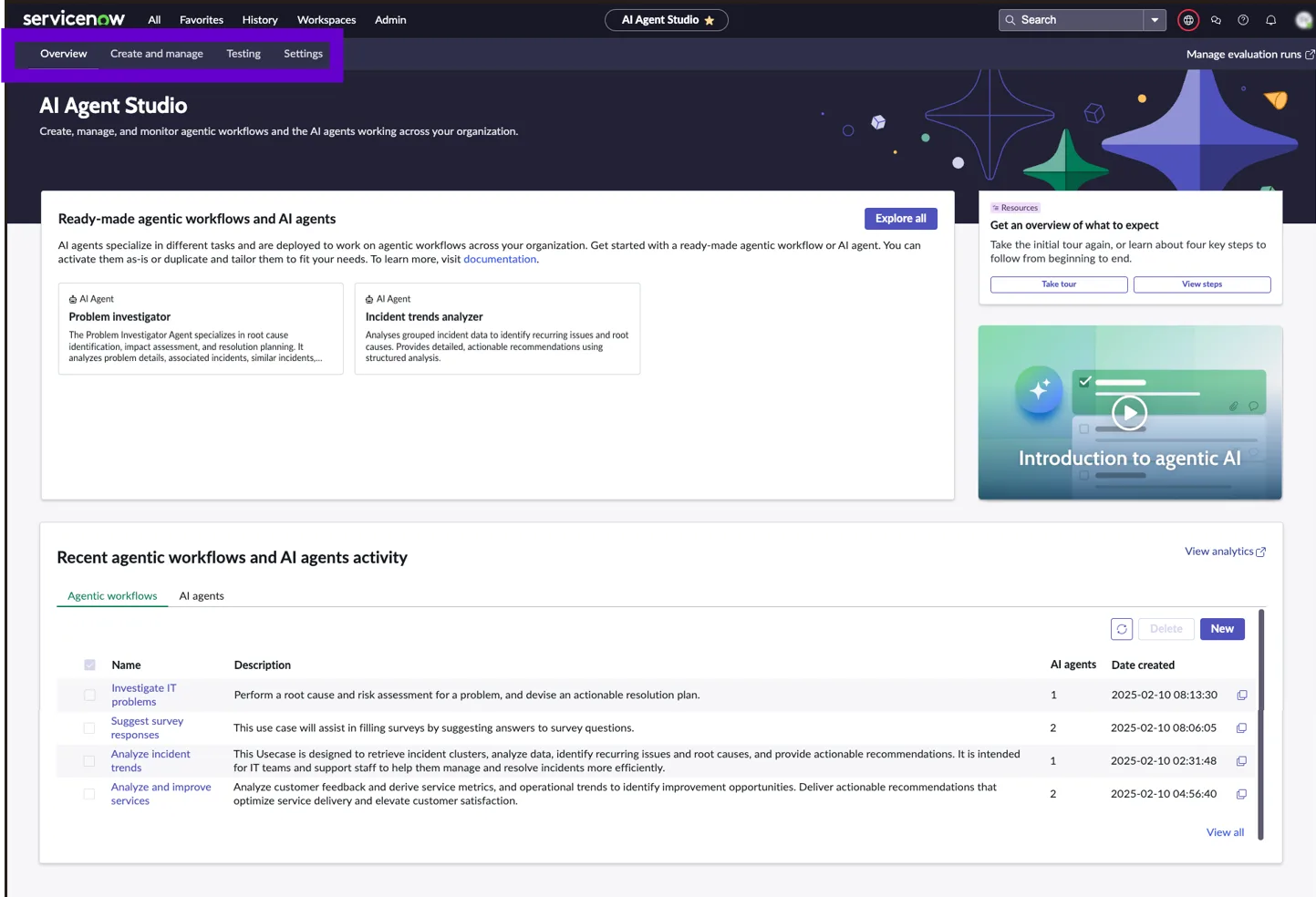Open the user profile avatar
The height and width of the screenshot is (897, 1316).
tap(1303, 20)
